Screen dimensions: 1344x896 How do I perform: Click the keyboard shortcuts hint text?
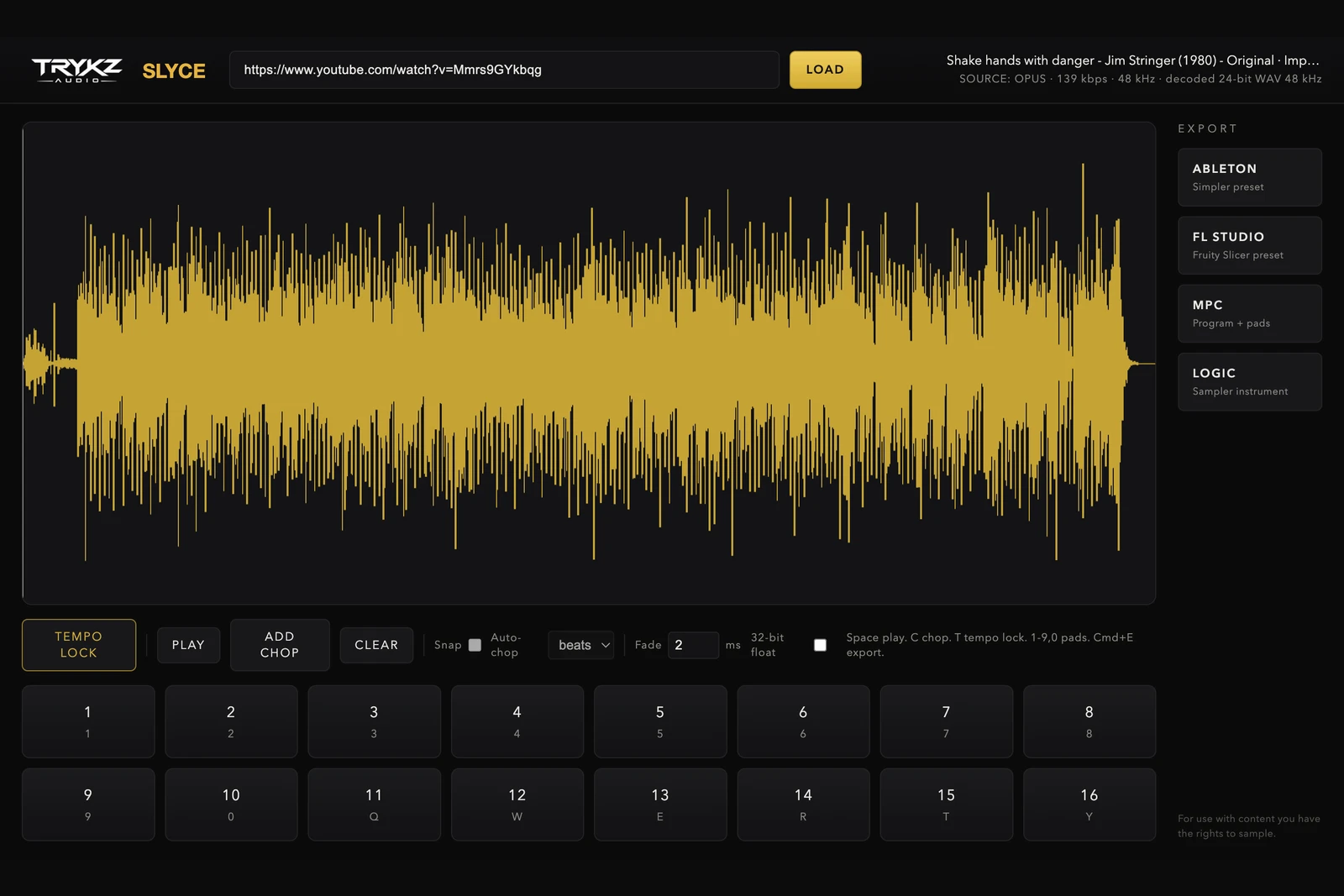990,645
